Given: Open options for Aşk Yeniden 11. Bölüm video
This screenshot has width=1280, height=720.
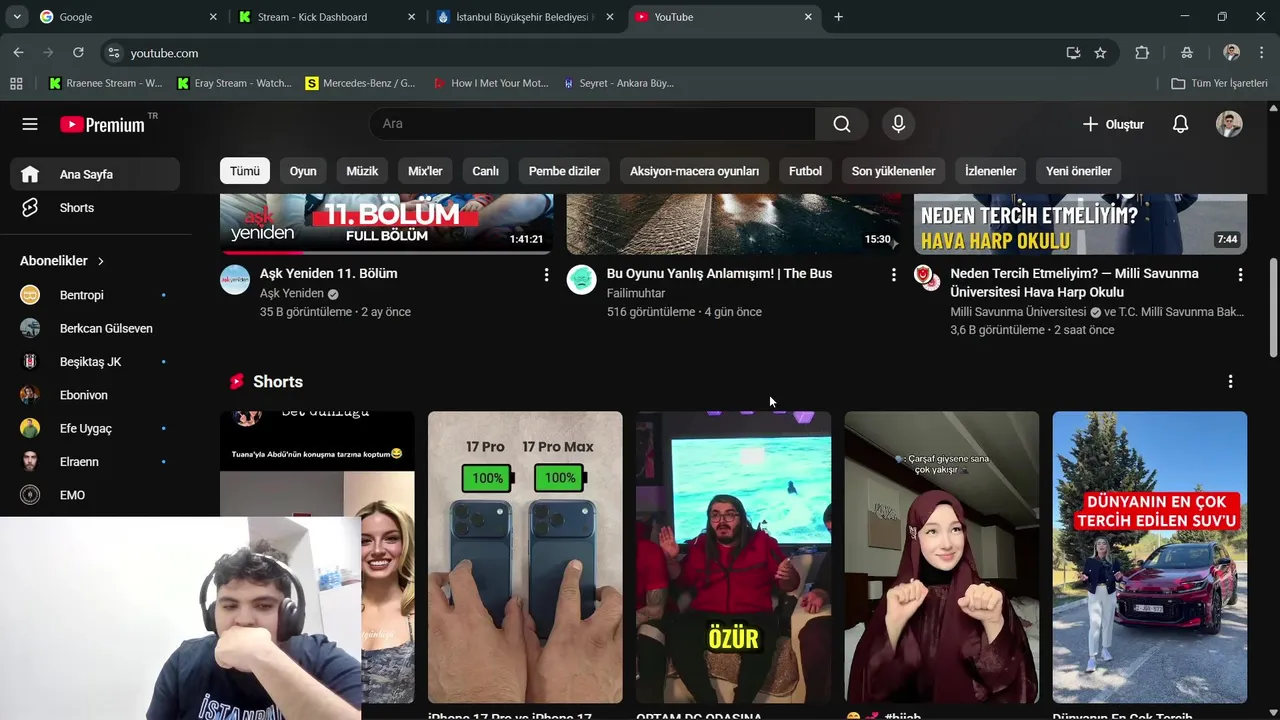Looking at the screenshot, I should point(546,274).
